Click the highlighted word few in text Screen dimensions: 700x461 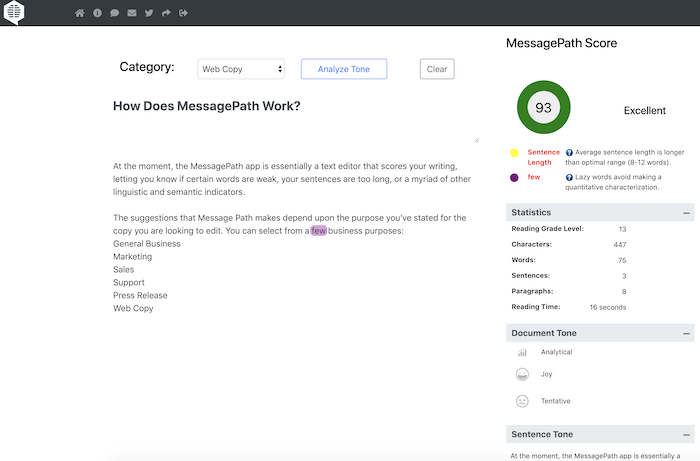click(319, 231)
